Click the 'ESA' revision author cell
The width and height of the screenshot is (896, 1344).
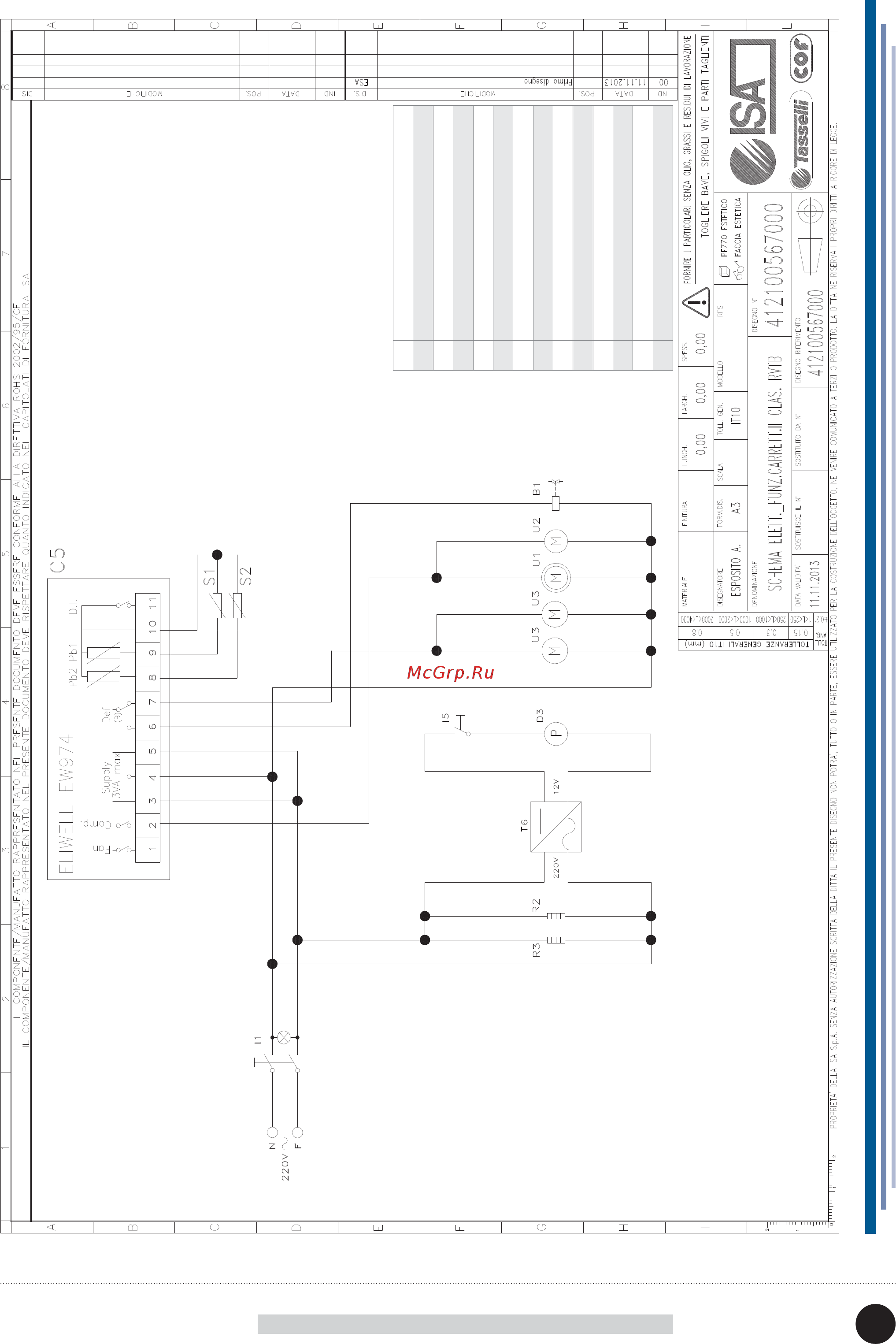point(361,82)
